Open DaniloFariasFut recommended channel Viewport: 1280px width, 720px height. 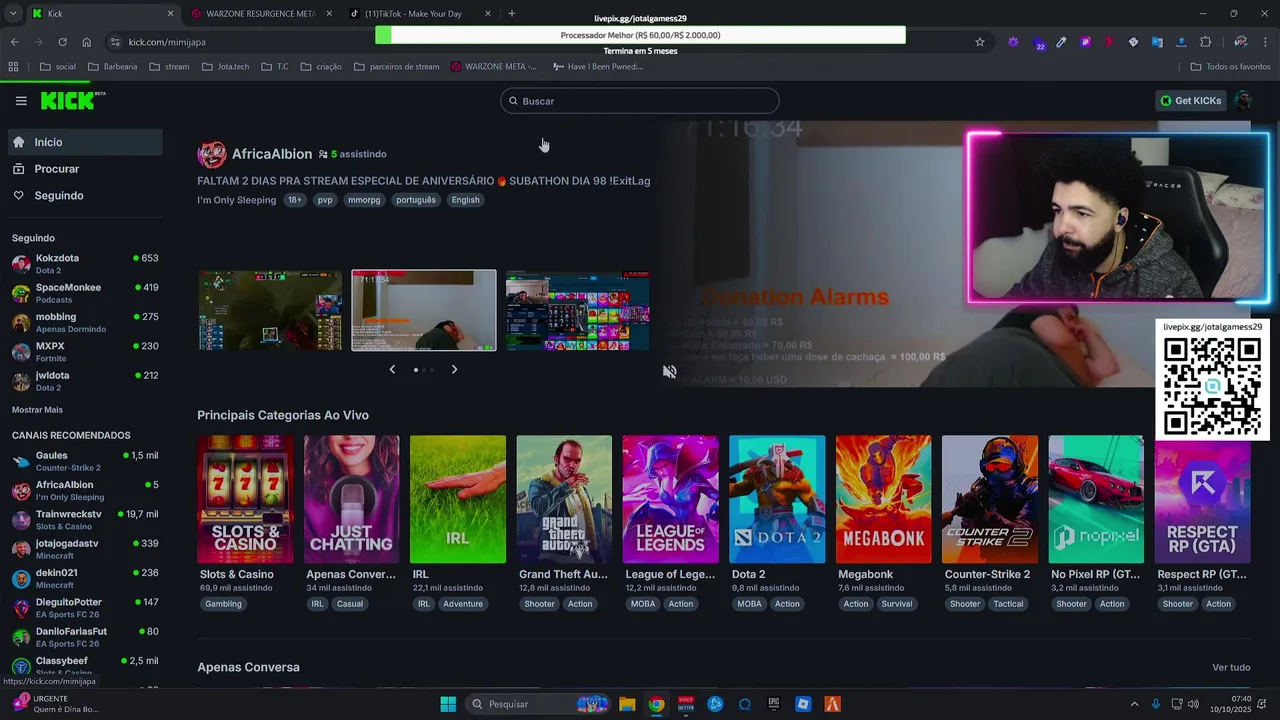pos(85,637)
